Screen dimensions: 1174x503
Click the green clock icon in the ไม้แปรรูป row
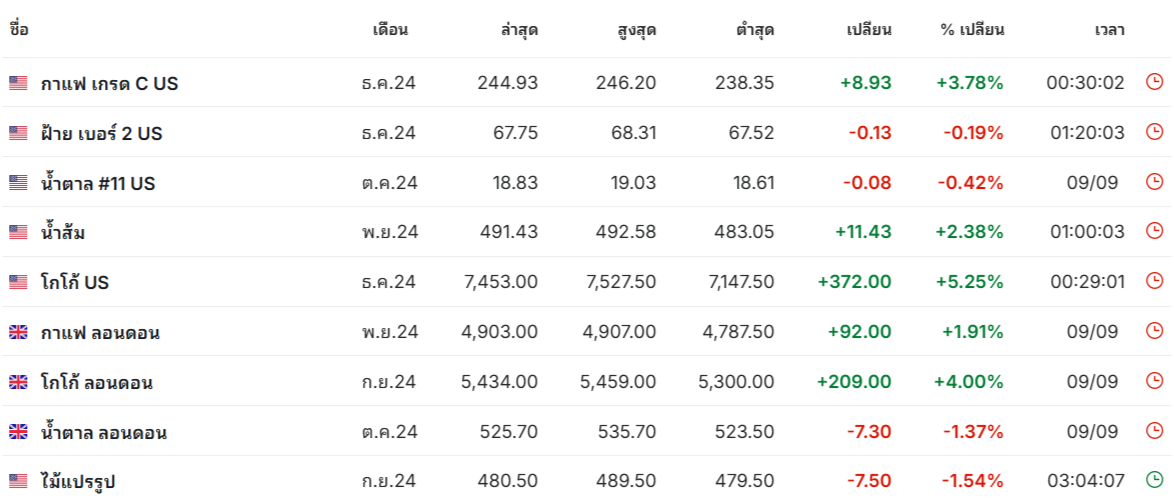click(x=1155, y=480)
